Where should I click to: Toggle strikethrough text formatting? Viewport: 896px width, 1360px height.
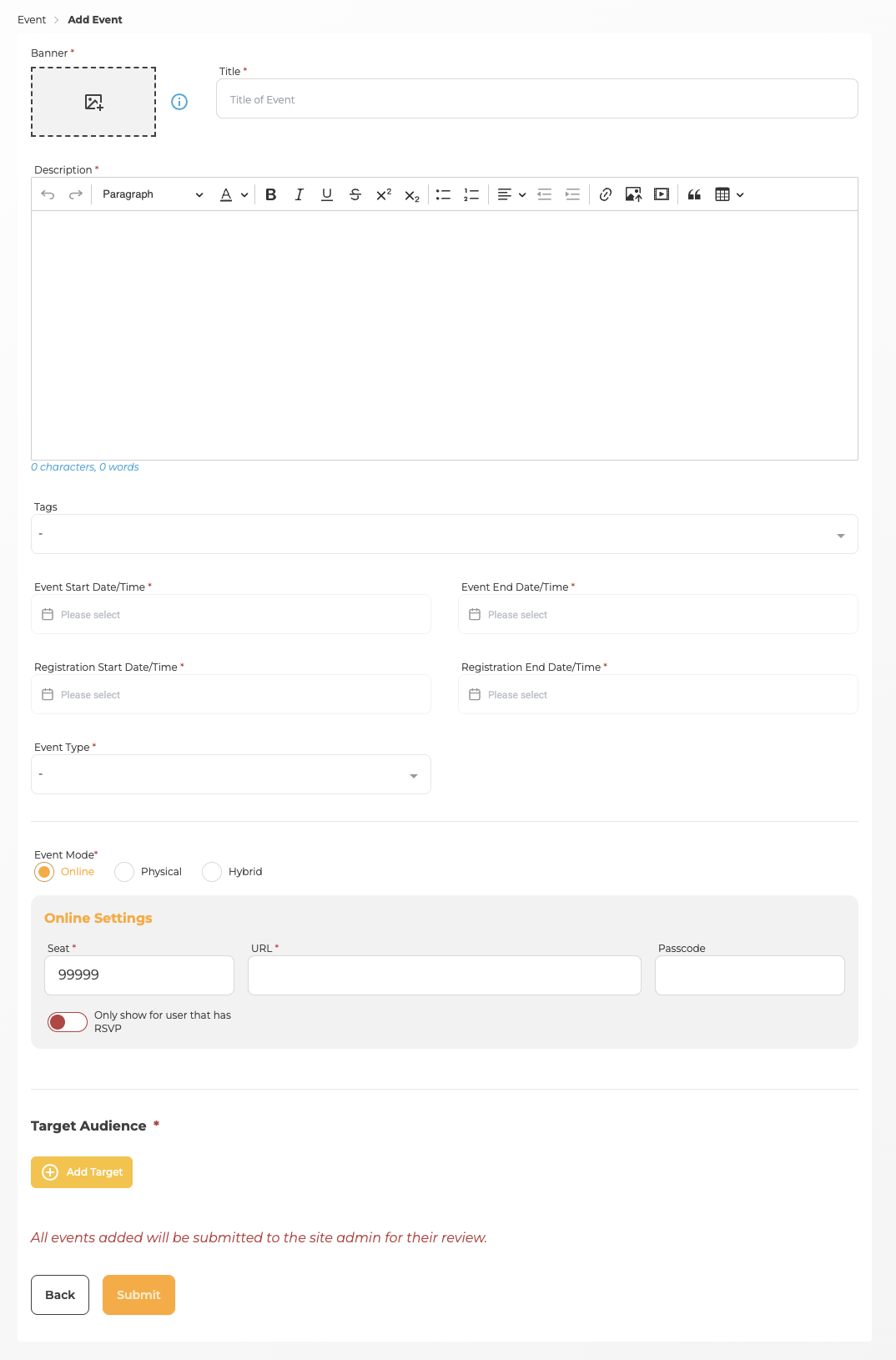(x=355, y=194)
